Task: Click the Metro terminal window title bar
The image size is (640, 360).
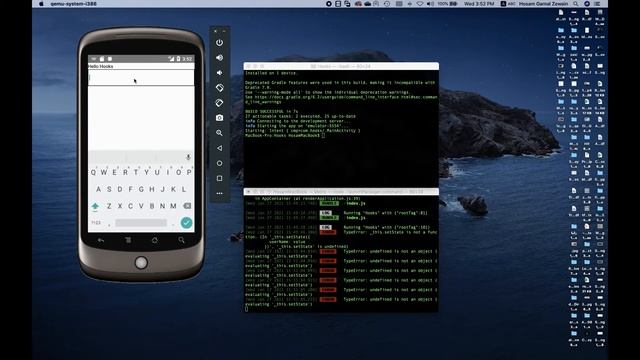Action: [x=341, y=191]
